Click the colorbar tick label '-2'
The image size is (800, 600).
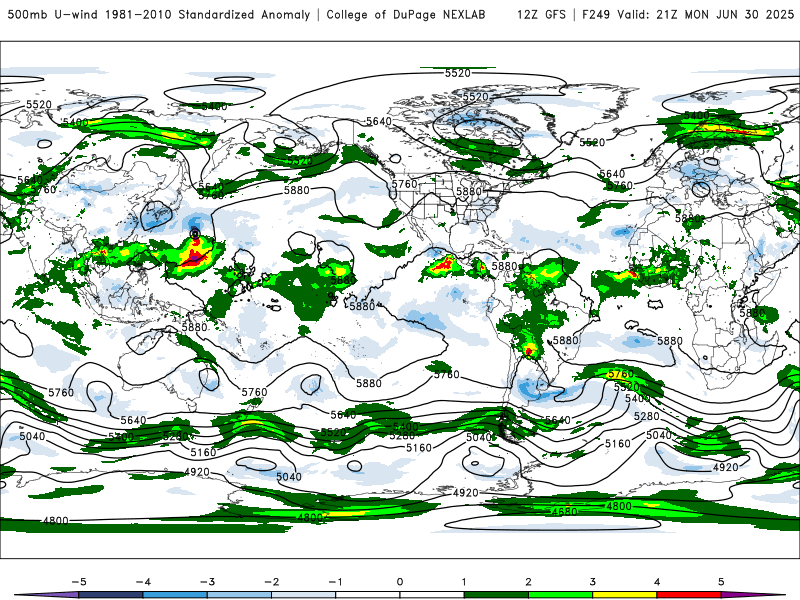click(271, 582)
